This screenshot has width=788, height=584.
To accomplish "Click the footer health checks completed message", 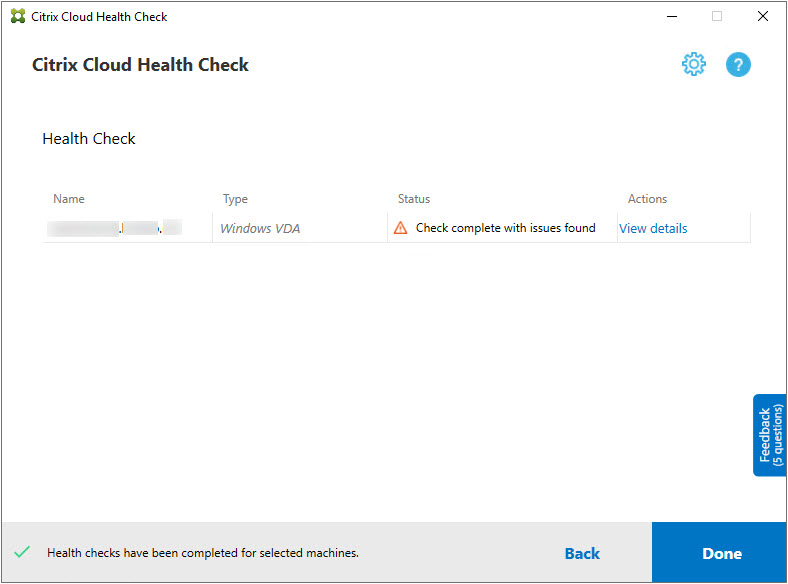I will (203, 553).
